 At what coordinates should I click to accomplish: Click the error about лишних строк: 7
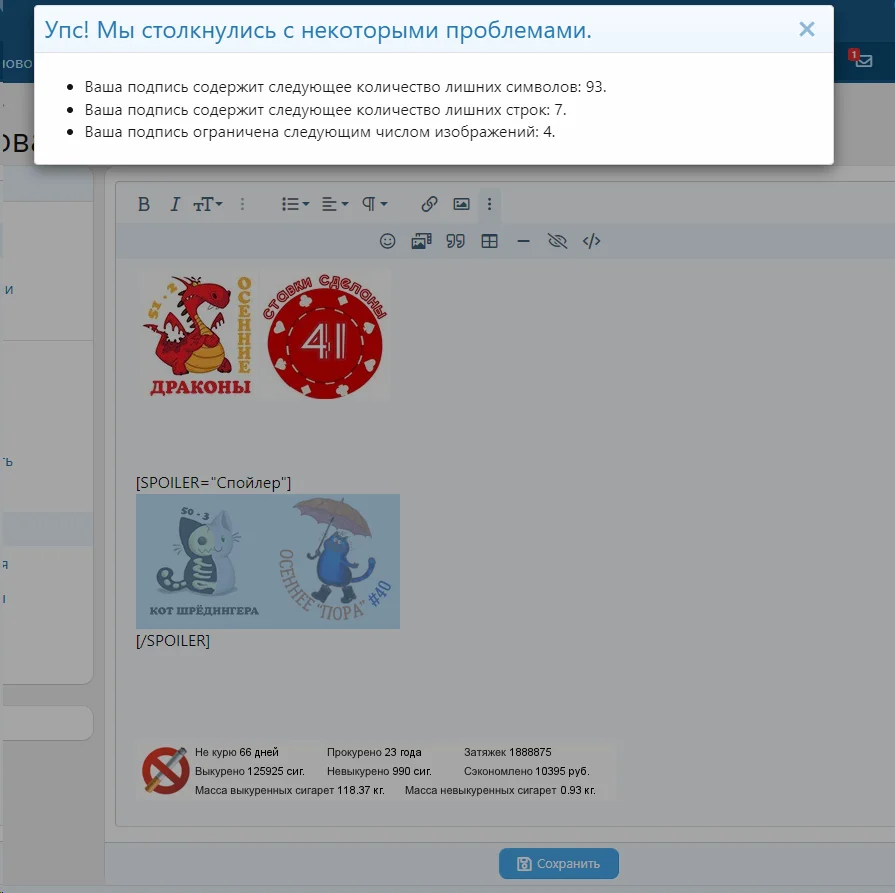click(x=325, y=110)
